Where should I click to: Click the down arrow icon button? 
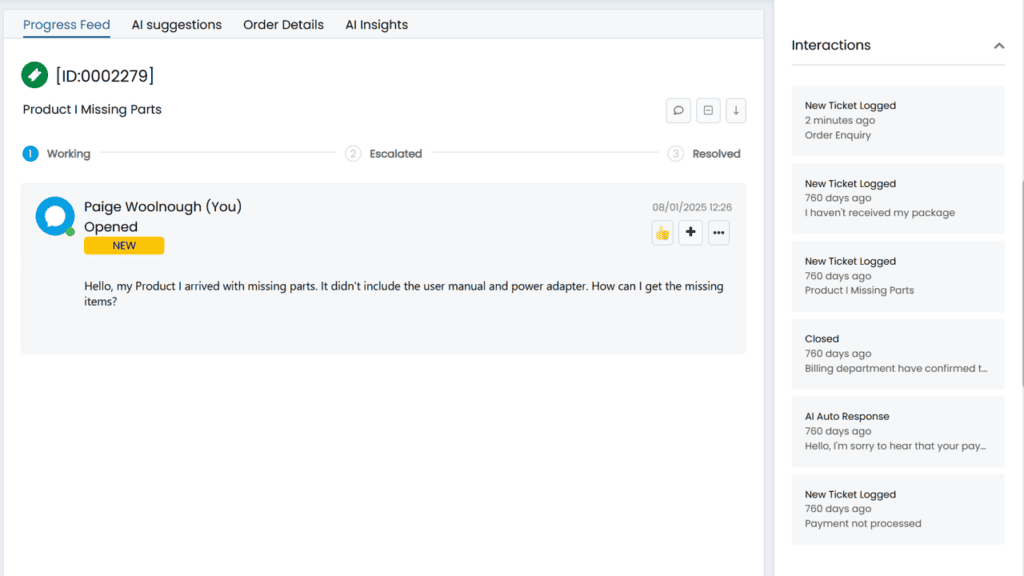tap(735, 110)
